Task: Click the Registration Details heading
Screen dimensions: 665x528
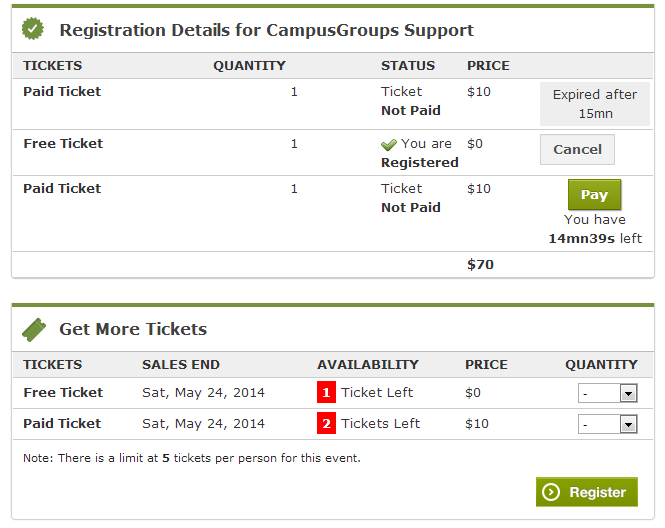Action: click(x=266, y=30)
